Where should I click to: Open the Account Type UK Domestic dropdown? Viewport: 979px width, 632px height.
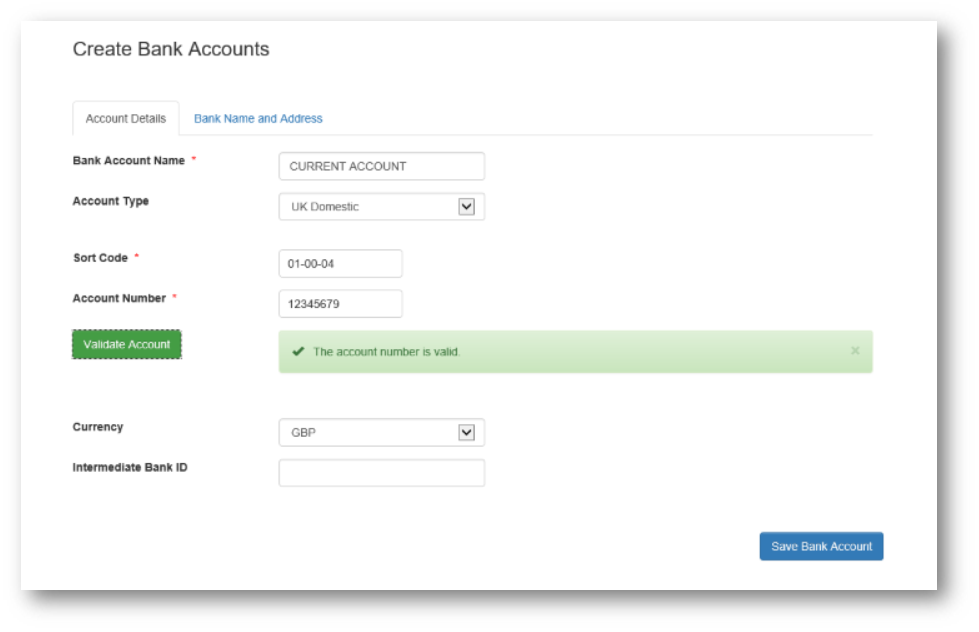(x=381, y=207)
